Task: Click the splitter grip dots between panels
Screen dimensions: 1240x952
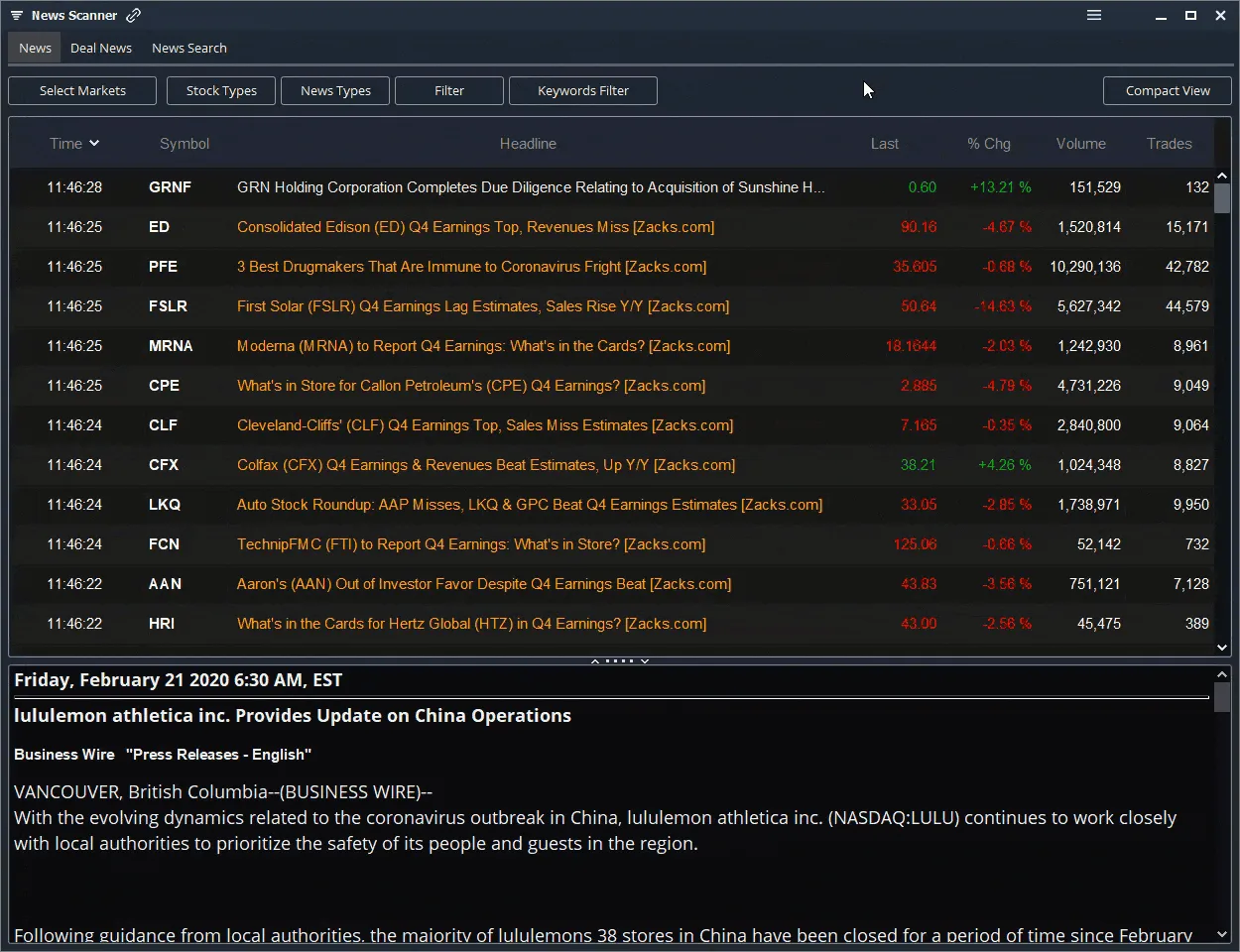Action: [619, 660]
